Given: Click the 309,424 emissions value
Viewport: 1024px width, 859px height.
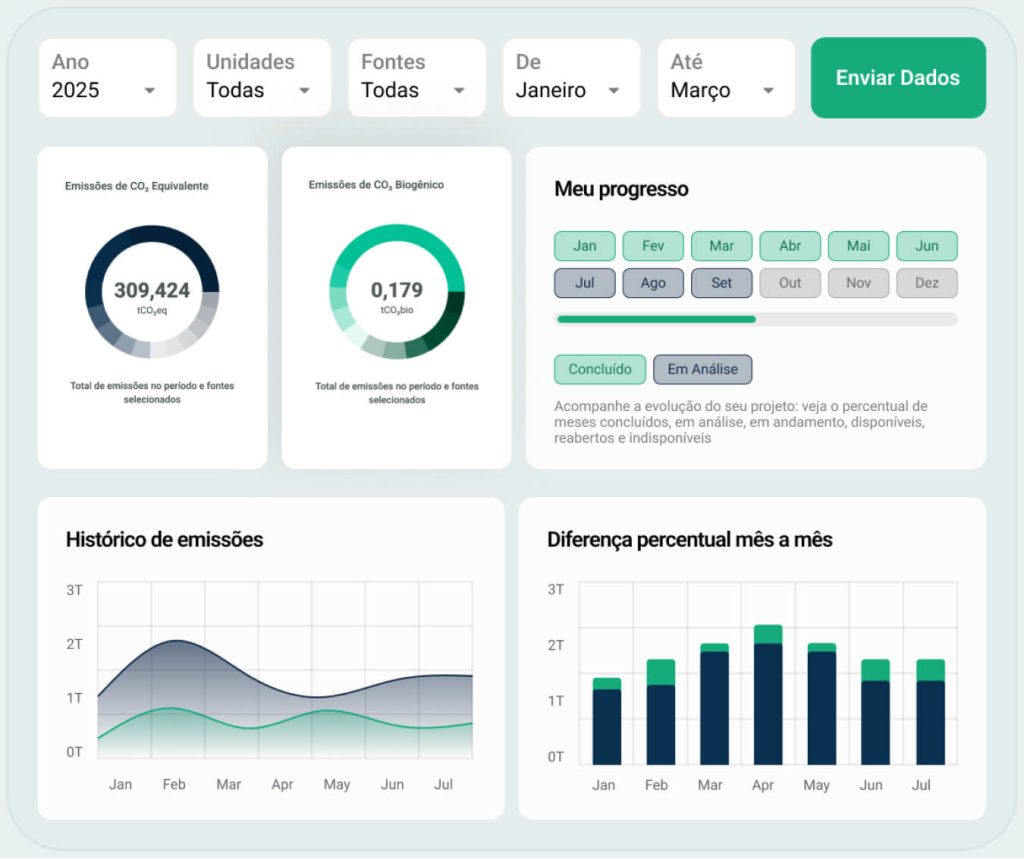Looking at the screenshot, I should tap(152, 290).
